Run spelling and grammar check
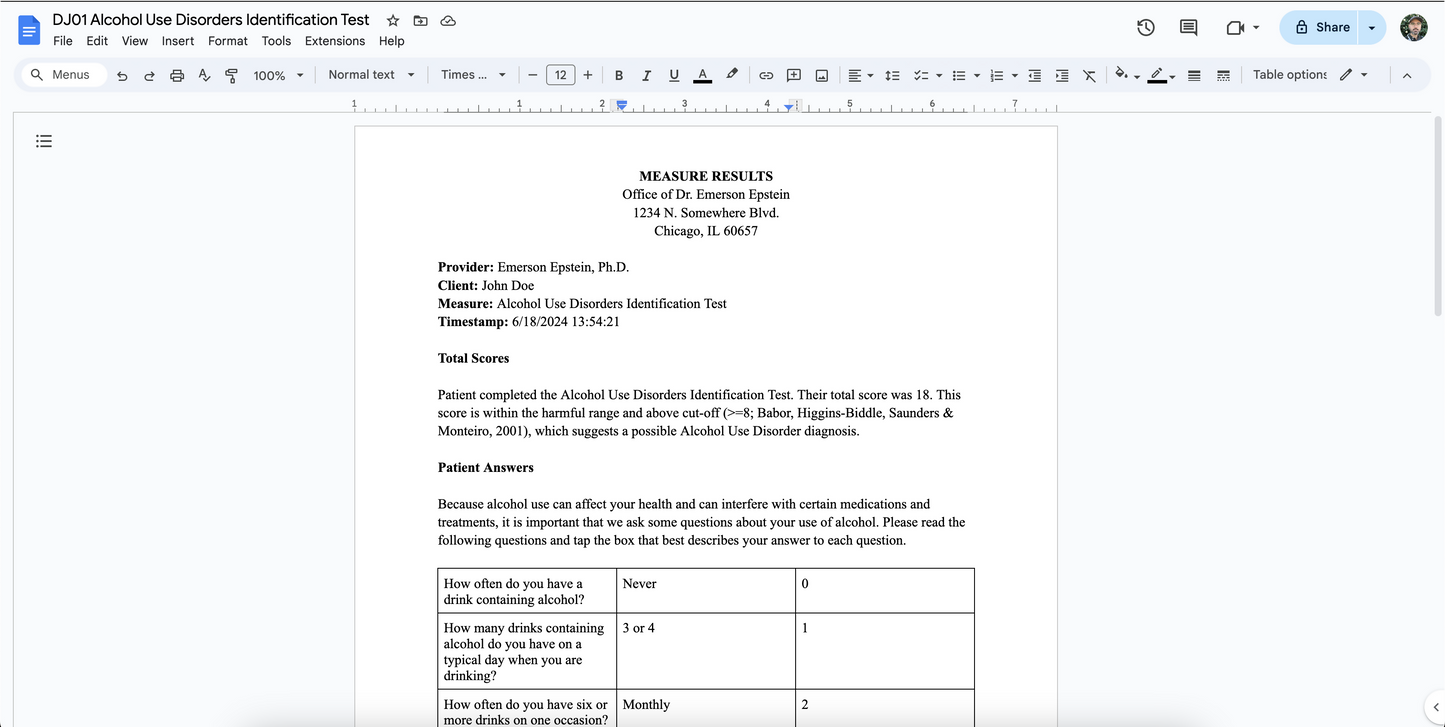The width and height of the screenshot is (1445, 727). point(204,75)
